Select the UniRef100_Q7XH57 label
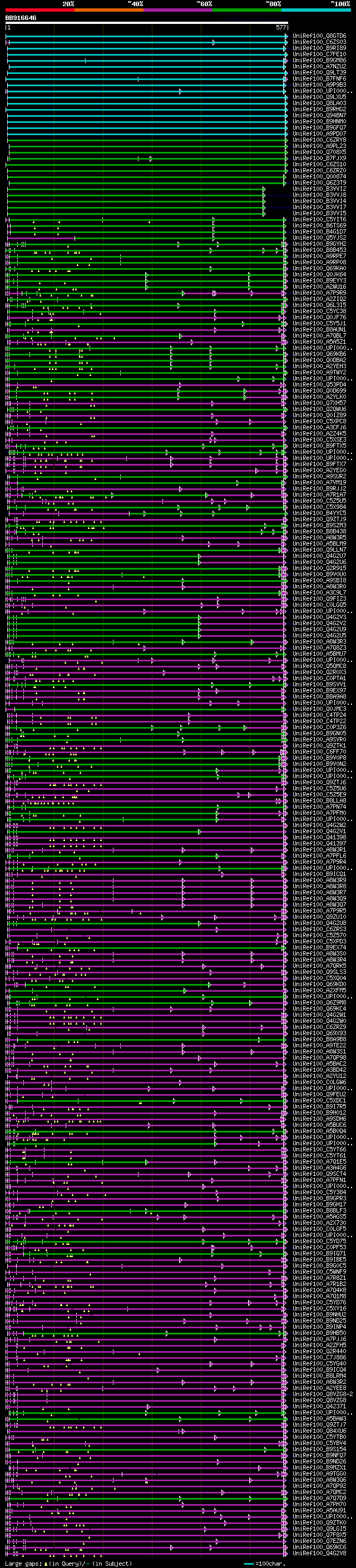This screenshot has height=1568, width=356. coord(319,403)
